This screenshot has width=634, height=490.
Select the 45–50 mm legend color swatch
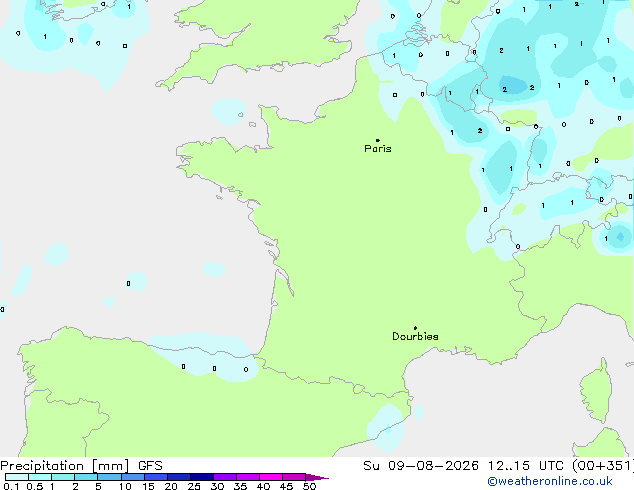tap(294, 477)
